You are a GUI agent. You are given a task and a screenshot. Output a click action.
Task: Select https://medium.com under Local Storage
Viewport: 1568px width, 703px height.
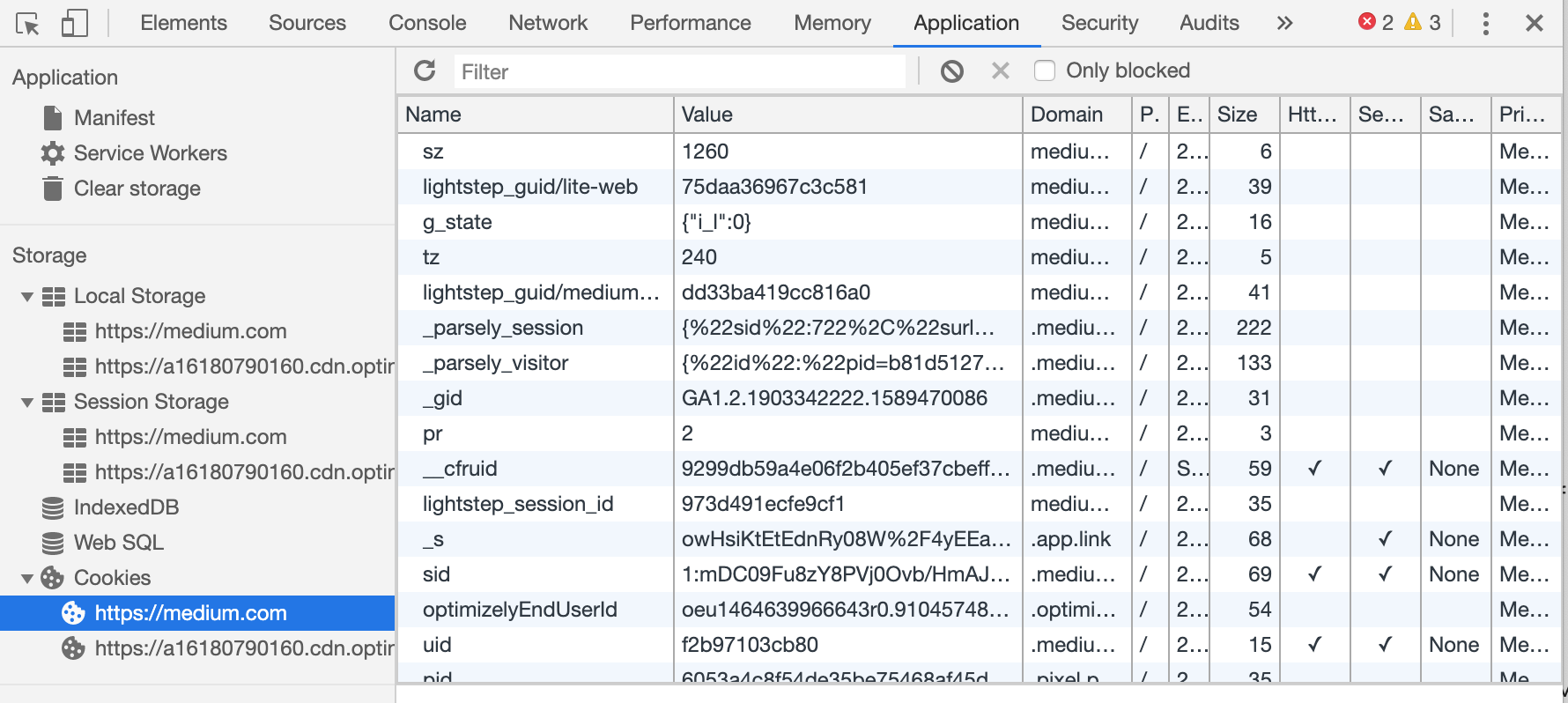click(x=191, y=331)
